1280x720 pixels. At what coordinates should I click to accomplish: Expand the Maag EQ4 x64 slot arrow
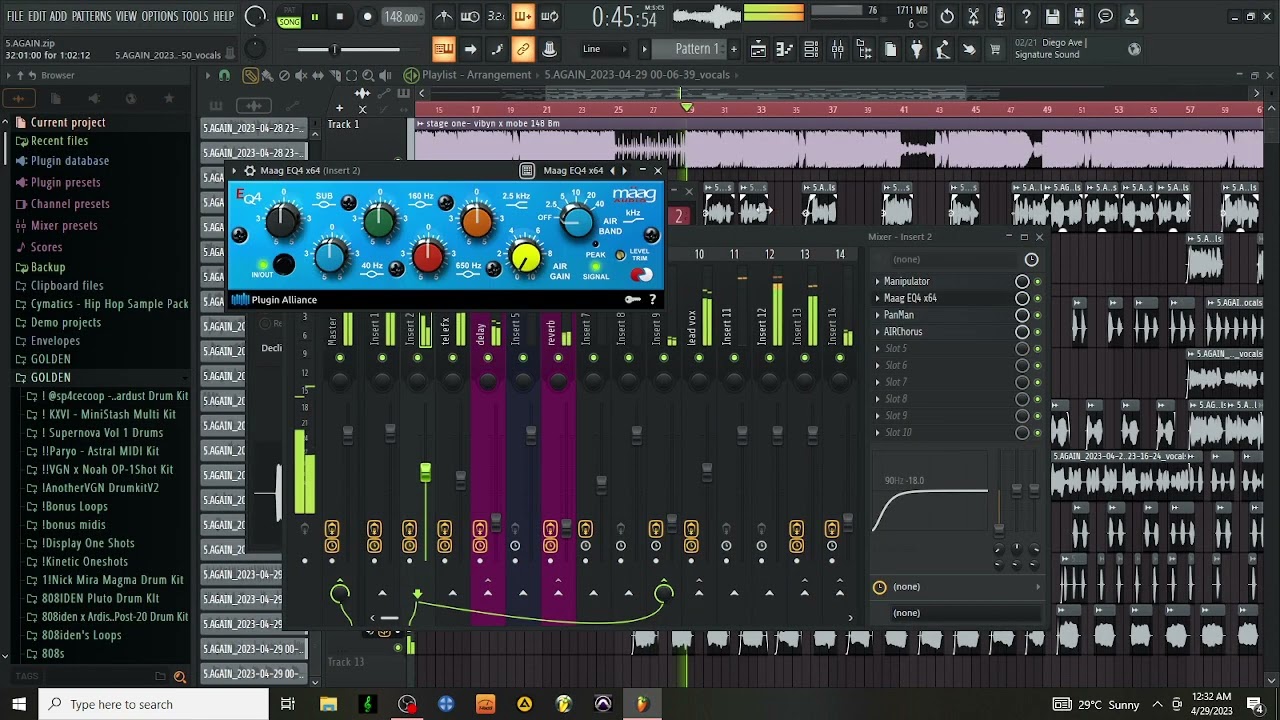click(x=878, y=298)
